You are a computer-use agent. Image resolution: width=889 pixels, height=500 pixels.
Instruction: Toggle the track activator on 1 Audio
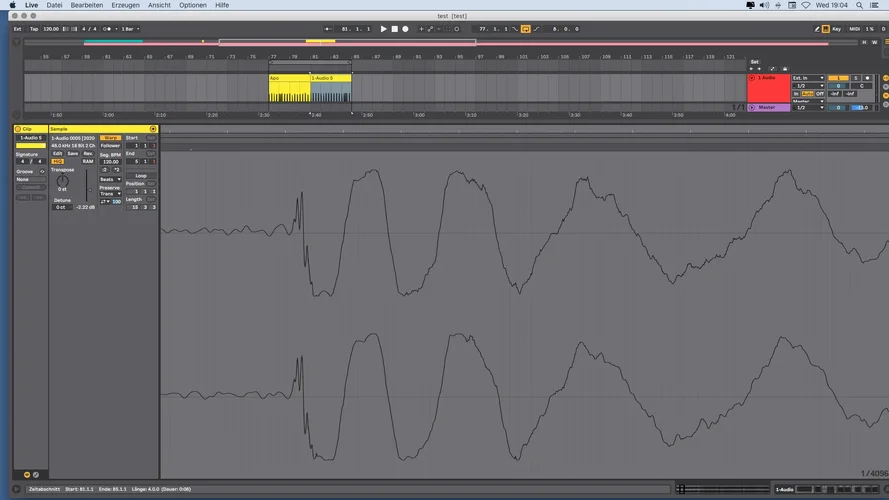[838, 78]
